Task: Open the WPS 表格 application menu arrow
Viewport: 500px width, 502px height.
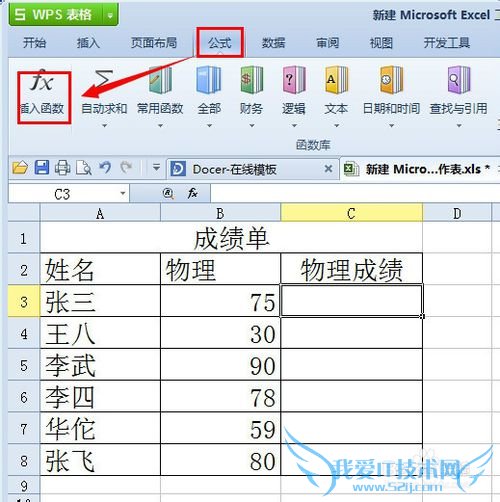Action: tap(110, 15)
